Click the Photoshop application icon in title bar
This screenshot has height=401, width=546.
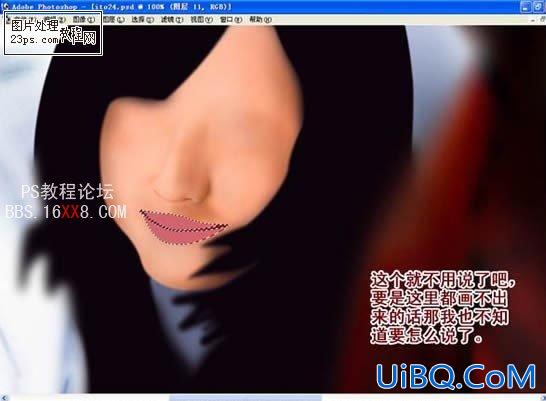point(5,6)
